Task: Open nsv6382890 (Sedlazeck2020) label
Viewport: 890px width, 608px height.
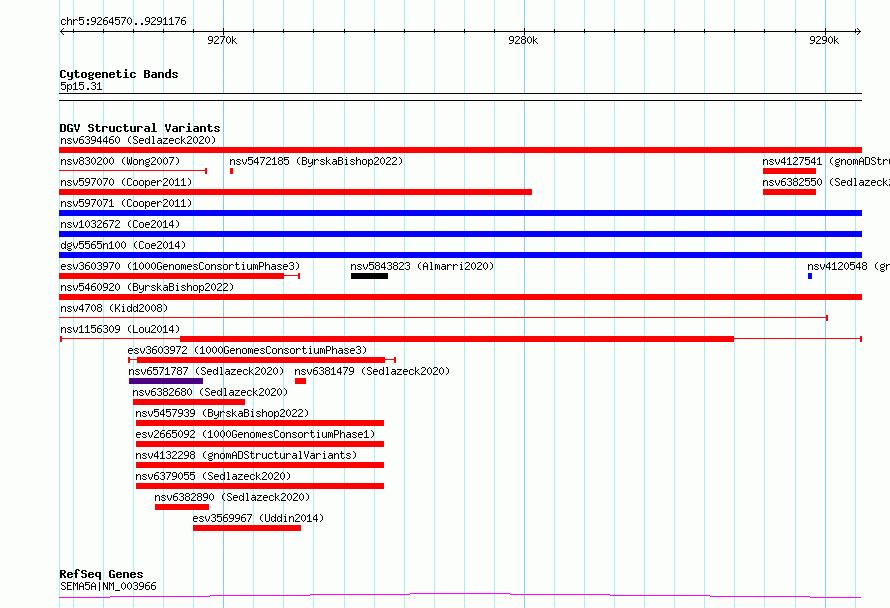Action: (x=232, y=497)
